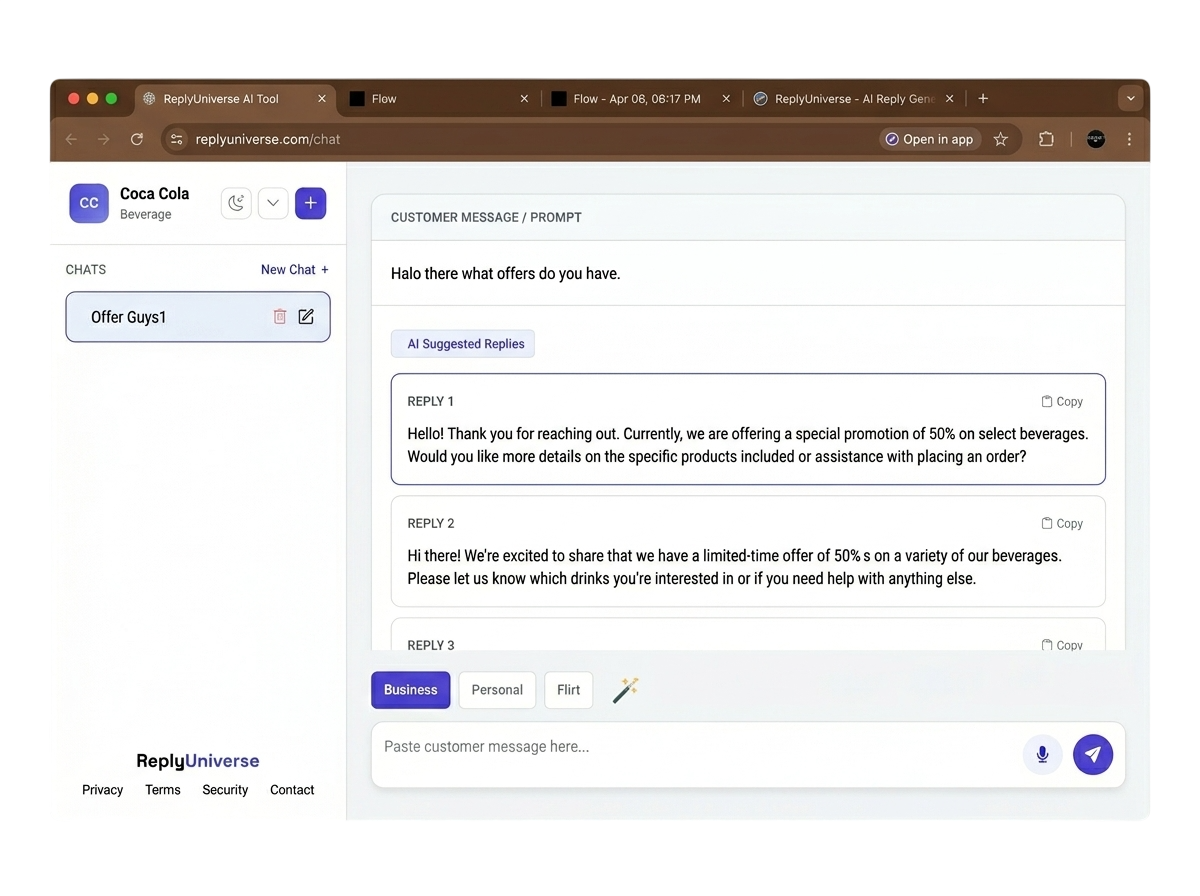The width and height of the screenshot is (1200, 896).
Task: Switch to the Flirt tone option
Action: 568,689
